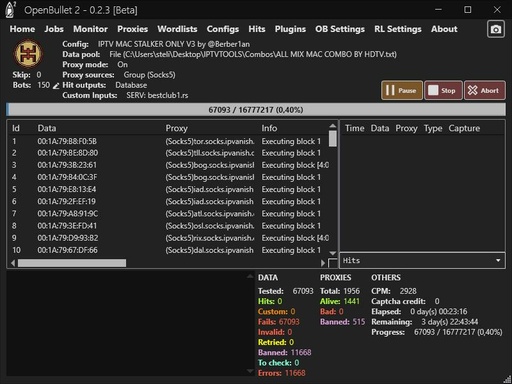
Task: Open the Jobs page
Action: click(54, 29)
